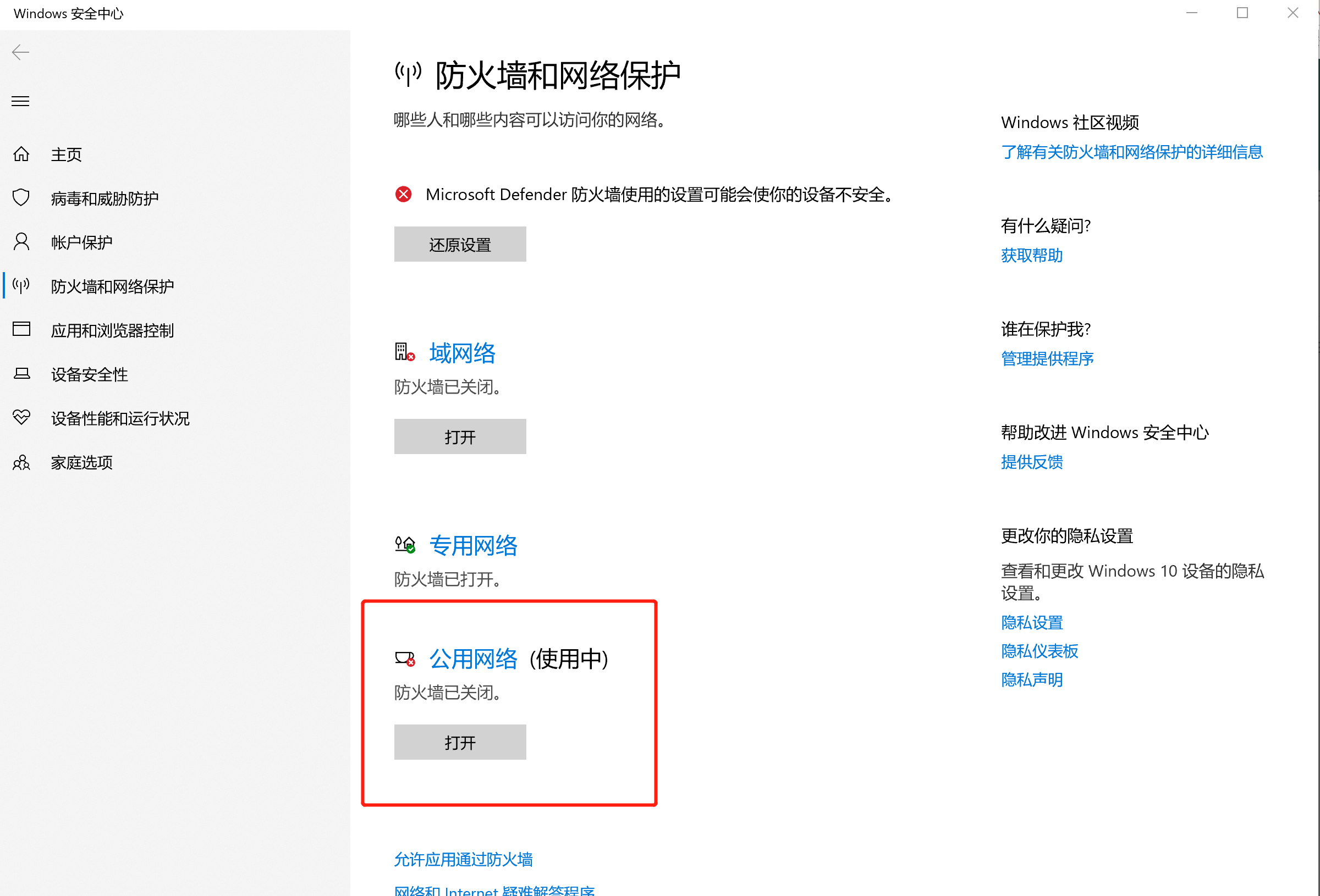Click the heart icon for 设备性能和运行状况

21,417
